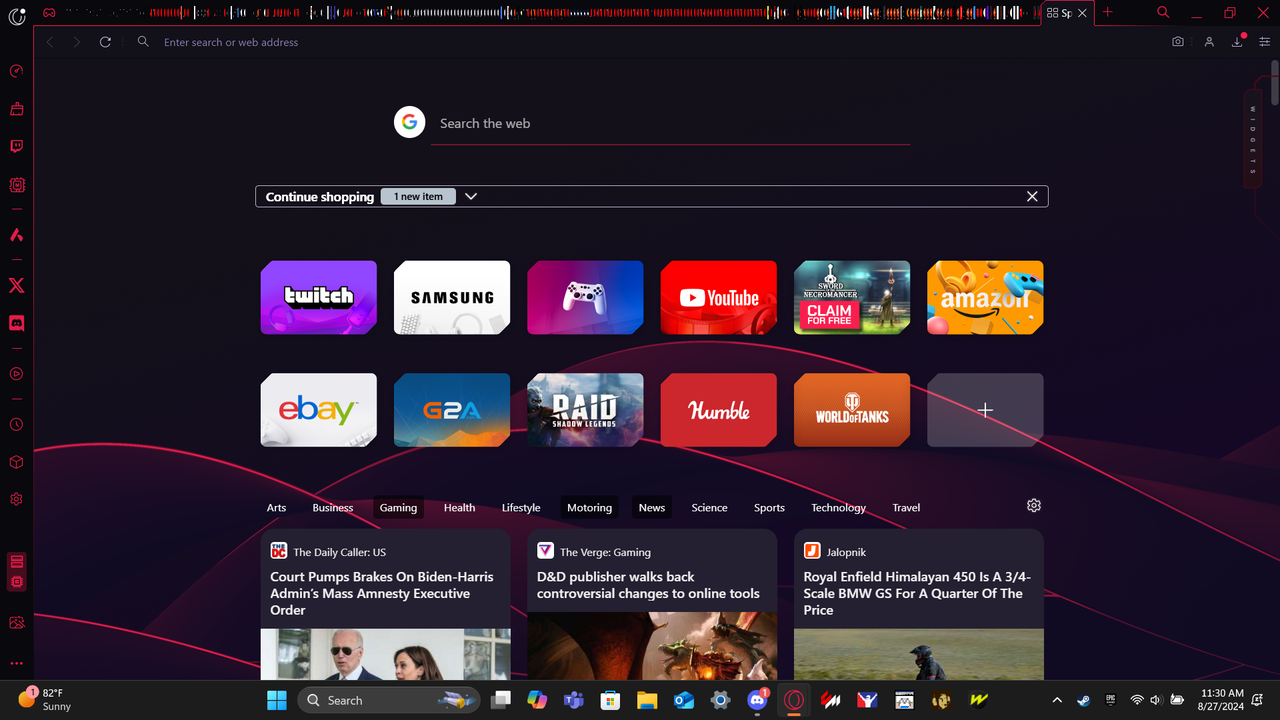Open the Royal Enfield Himalayan article
The width and height of the screenshot is (1280, 720).
click(918, 593)
